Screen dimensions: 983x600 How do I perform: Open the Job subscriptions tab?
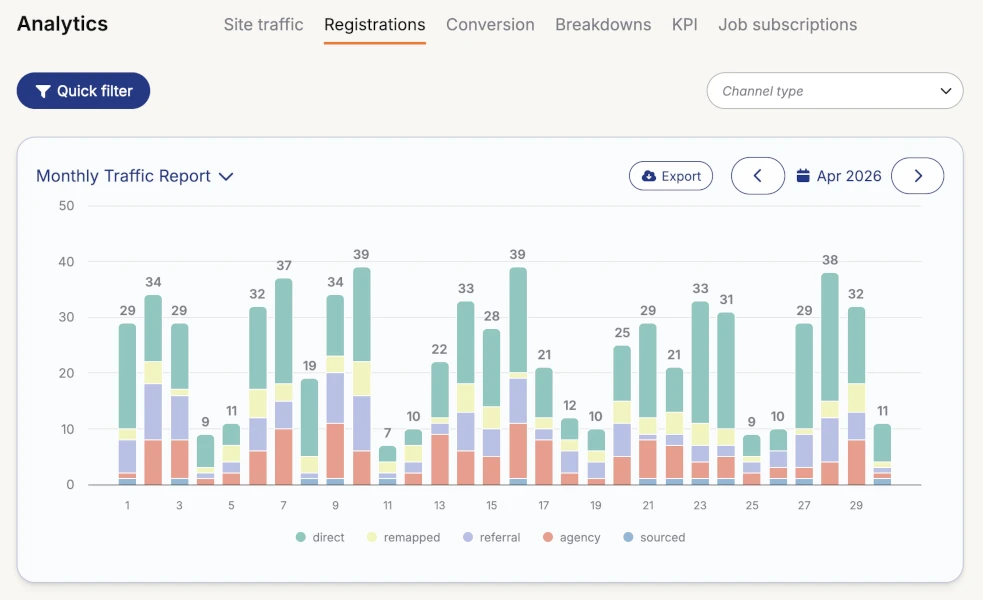(787, 24)
